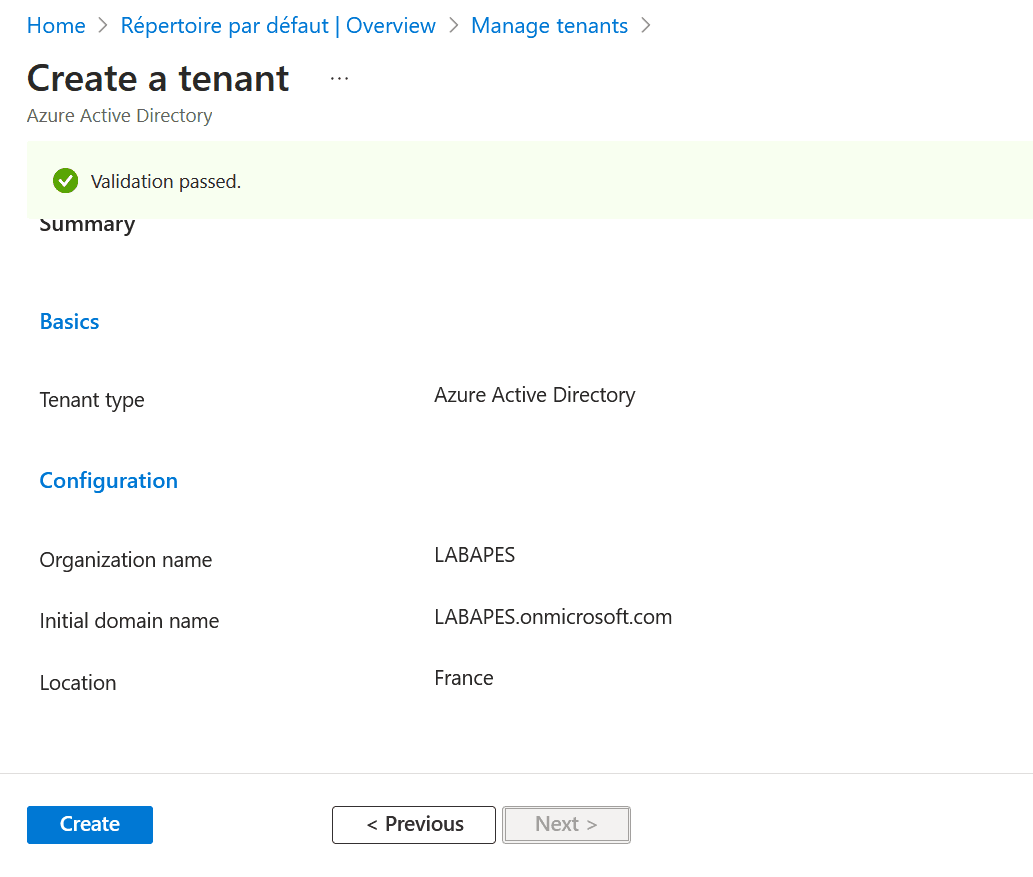1033x877 pixels.
Task: Jump to the Basics section heading
Action: pos(69,322)
